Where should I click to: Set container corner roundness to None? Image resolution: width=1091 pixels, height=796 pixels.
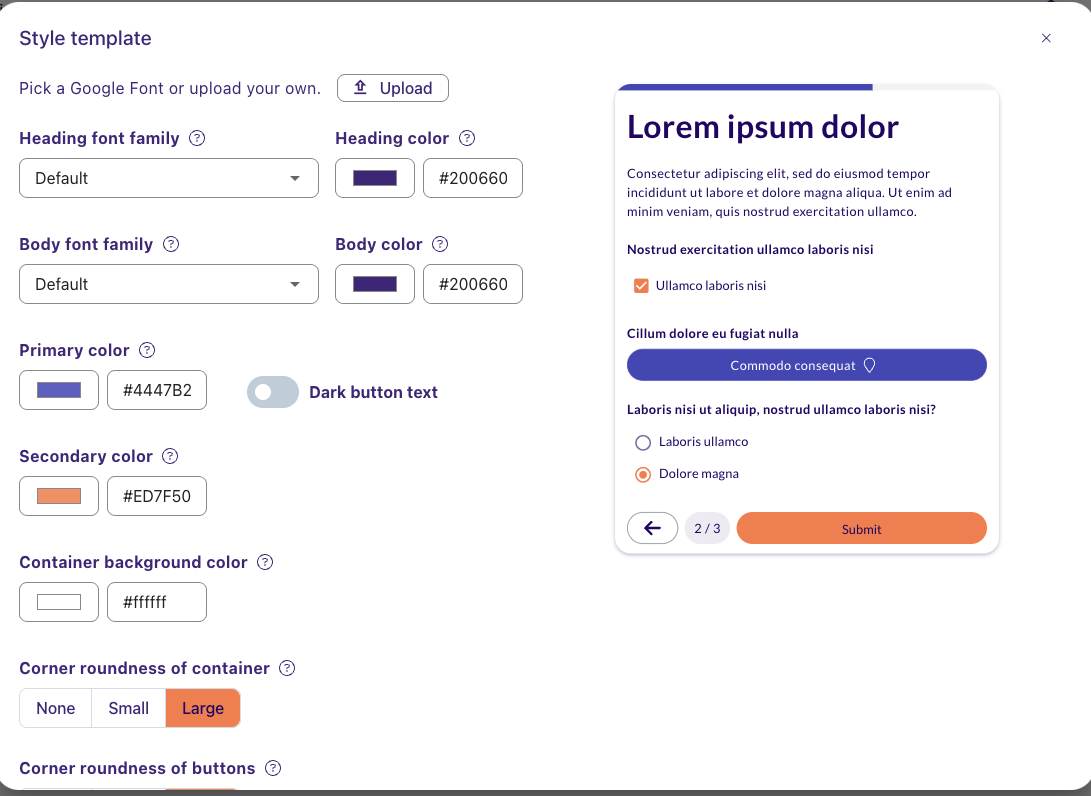[x=56, y=708]
